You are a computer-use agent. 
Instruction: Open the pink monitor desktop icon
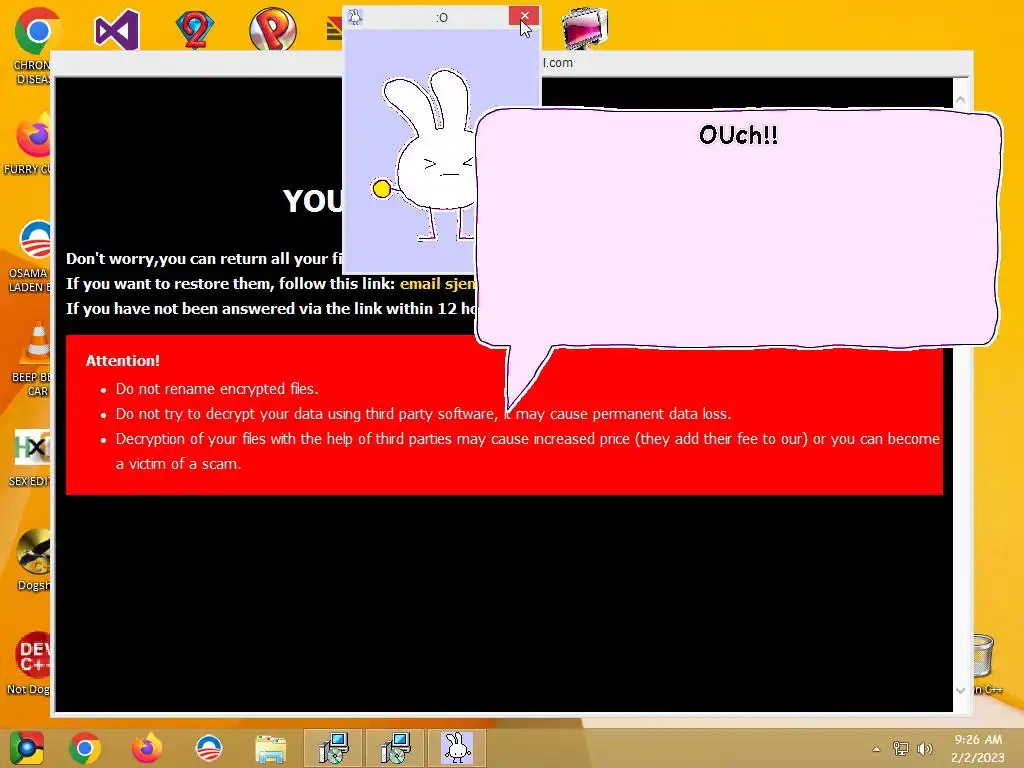(x=585, y=27)
